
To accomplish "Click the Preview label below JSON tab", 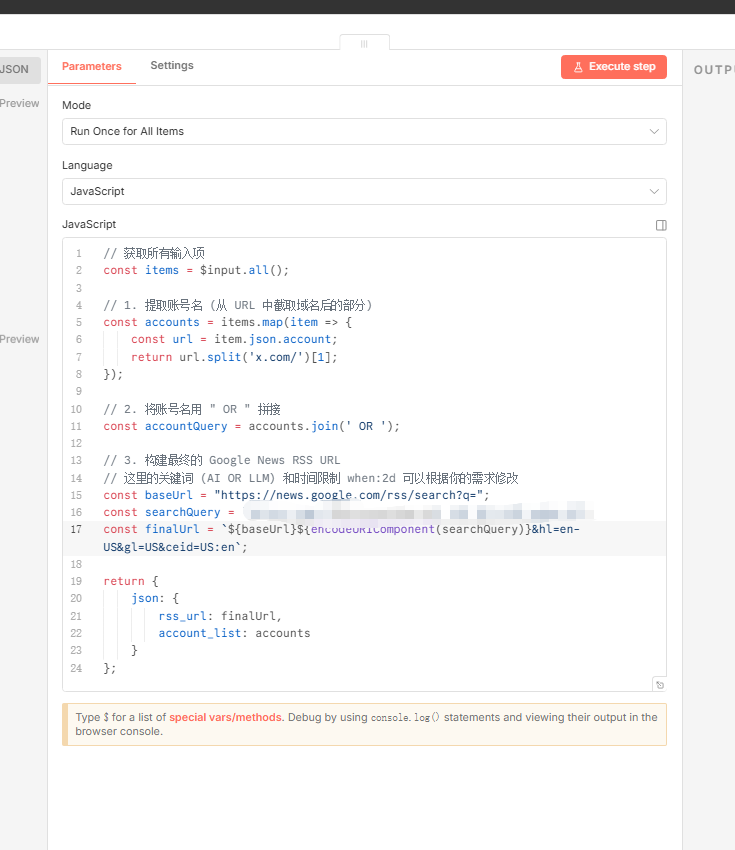I will 20,103.
